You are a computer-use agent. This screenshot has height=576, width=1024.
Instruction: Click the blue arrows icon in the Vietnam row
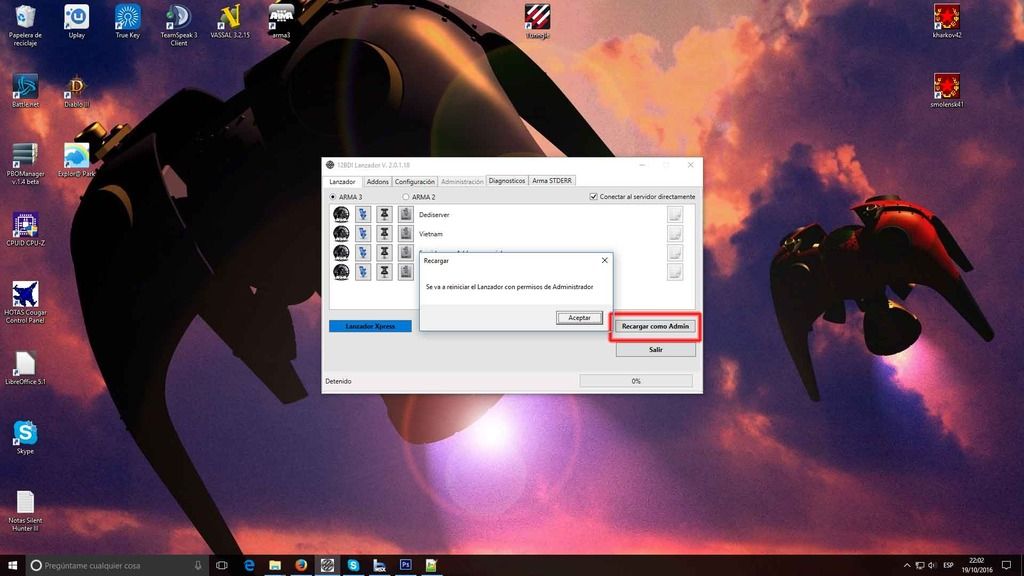tap(363, 233)
